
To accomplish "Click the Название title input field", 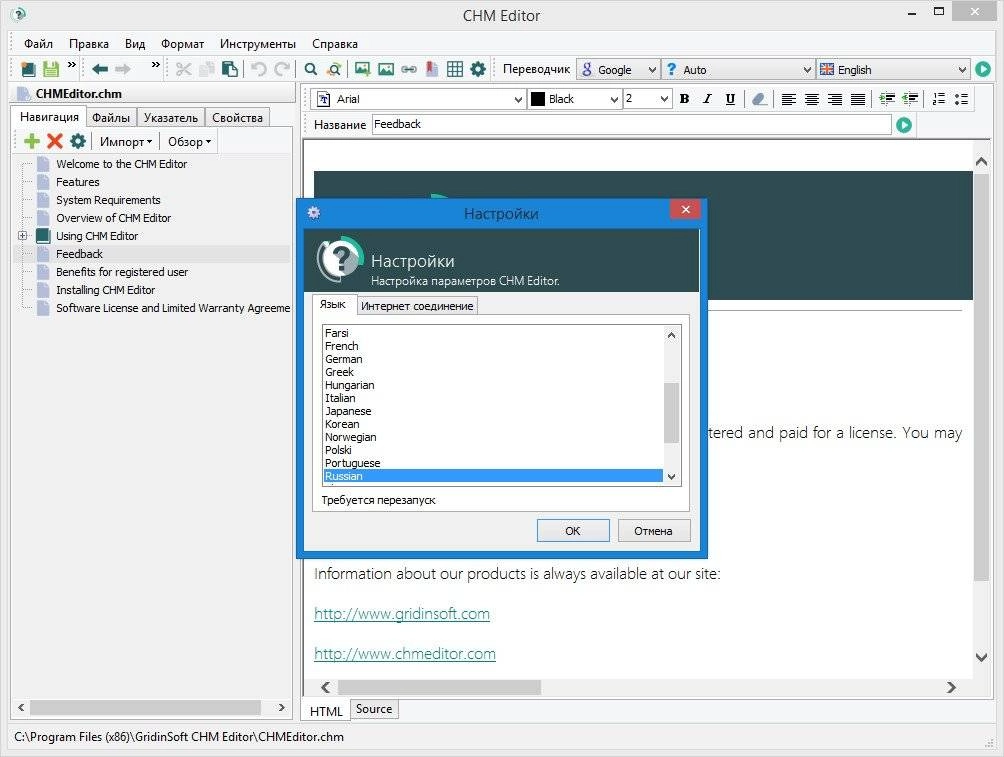I will pyautogui.click(x=631, y=124).
